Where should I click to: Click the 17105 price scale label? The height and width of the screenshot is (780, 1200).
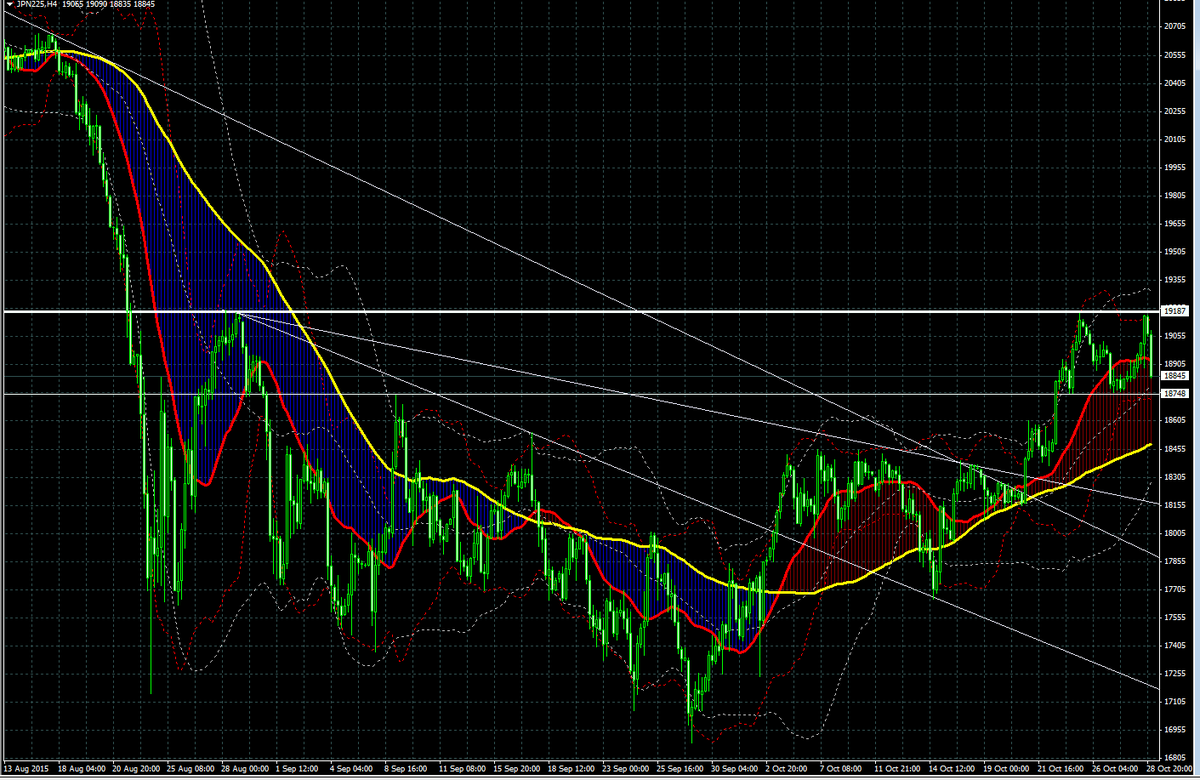coord(1175,703)
